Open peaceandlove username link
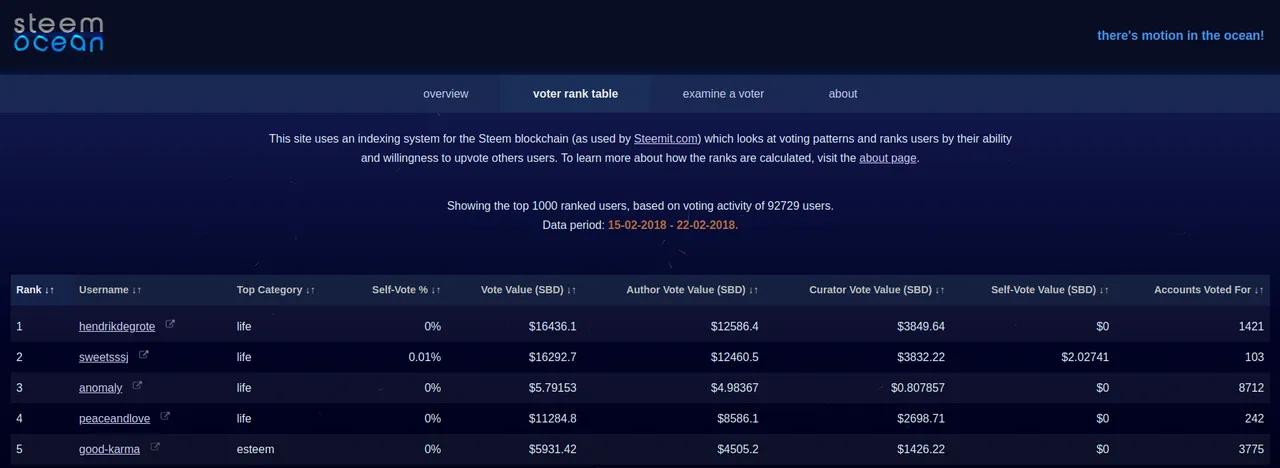 pos(115,419)
